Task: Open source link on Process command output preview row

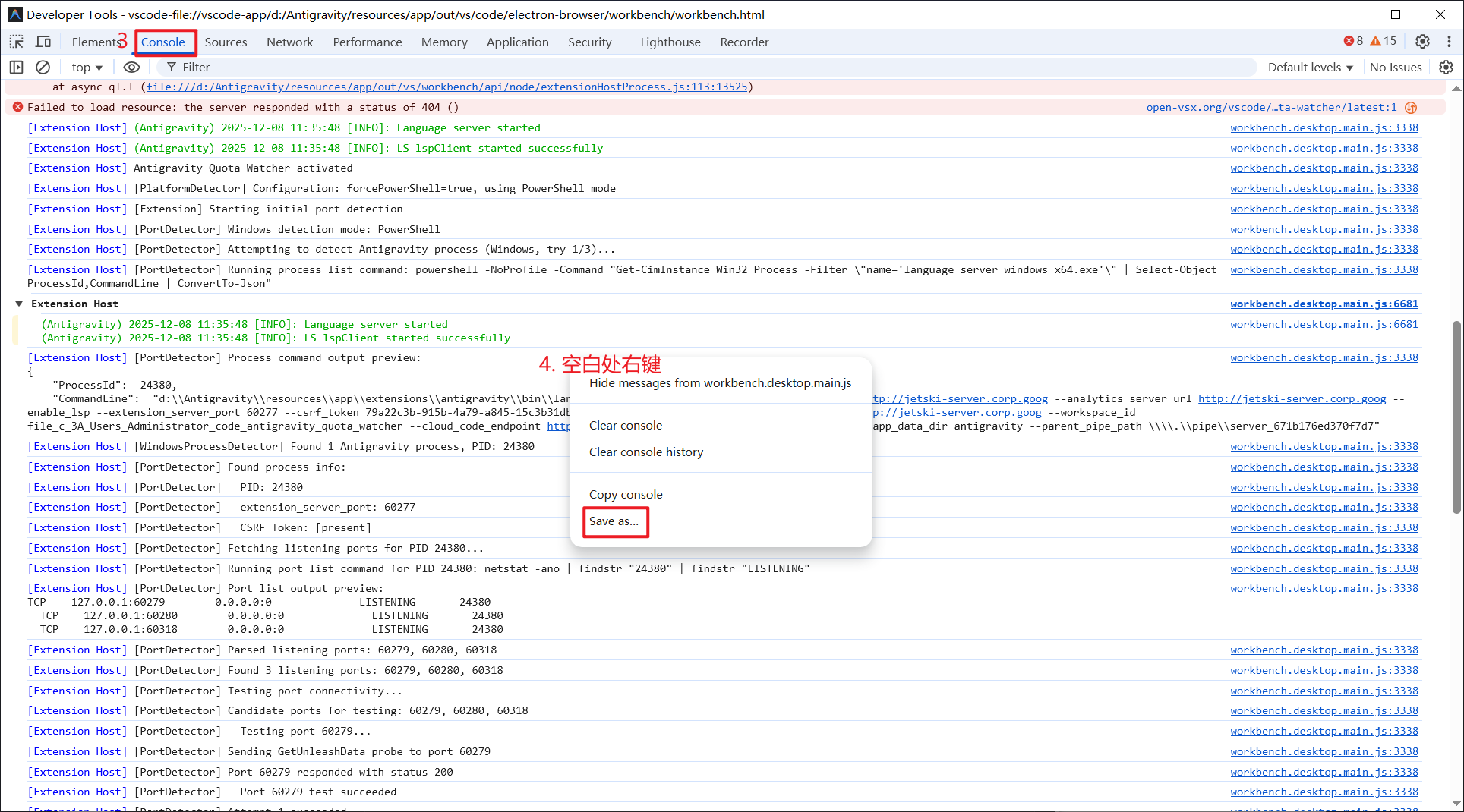Action: tap(1324, 357)
